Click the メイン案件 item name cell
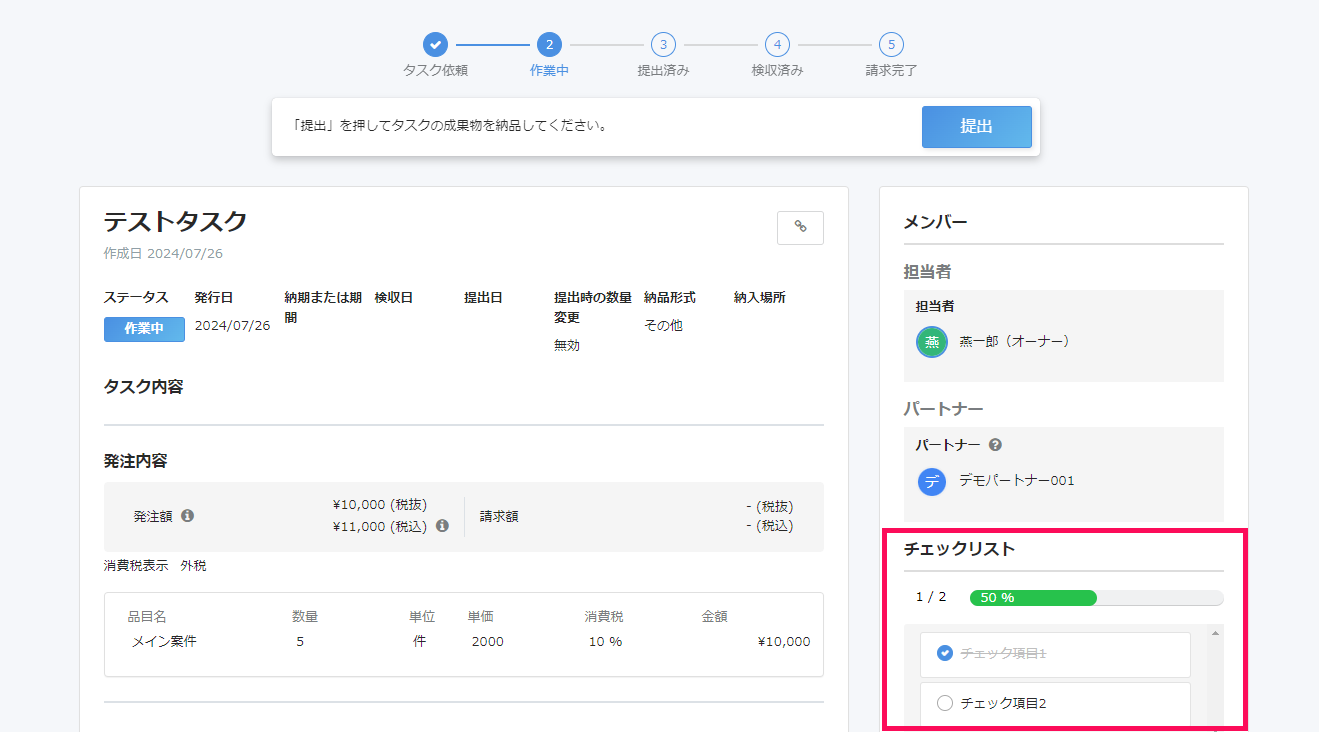The image size is (1319, 732). point(164,642)
